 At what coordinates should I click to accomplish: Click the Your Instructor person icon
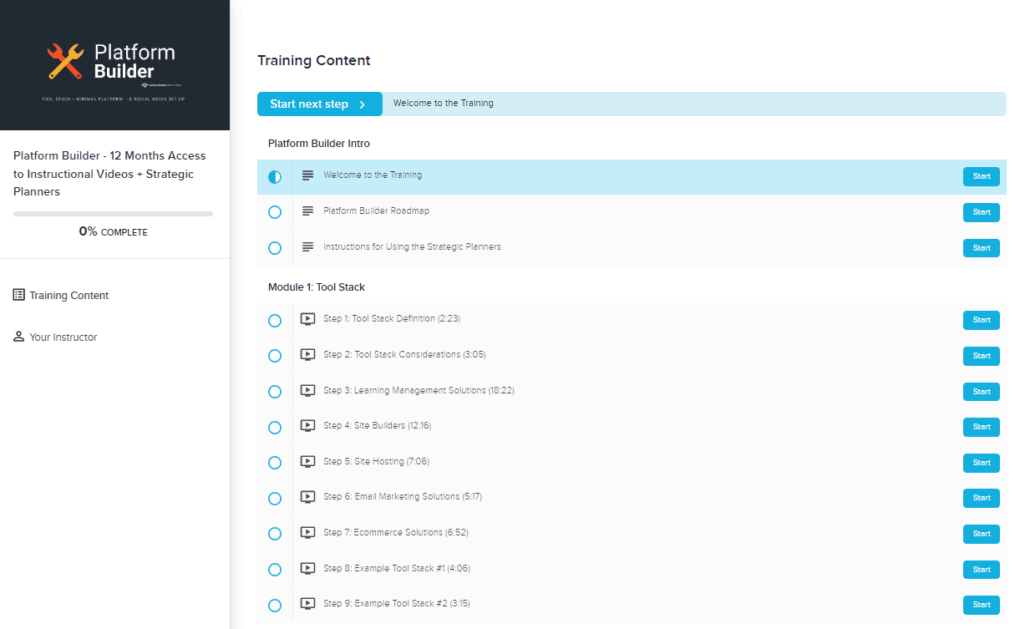click(x=18, y=336)
